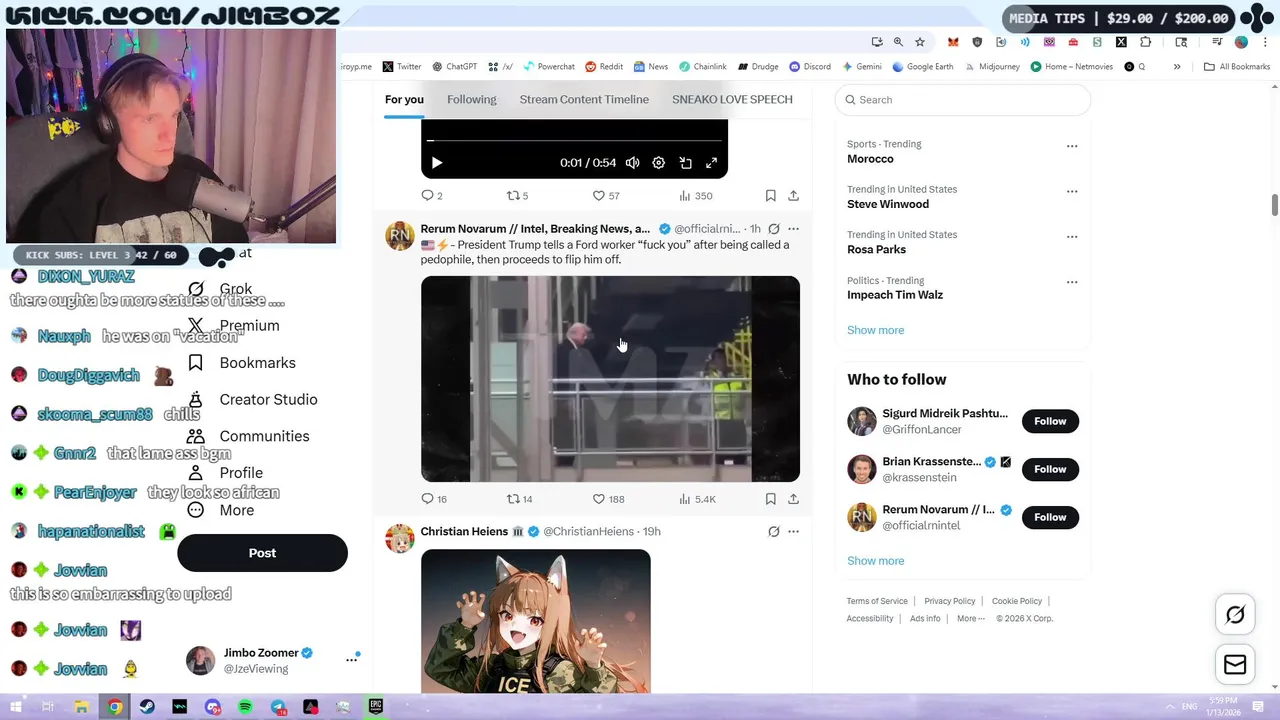Open Stream Content Timeline tab

point(584,100)
